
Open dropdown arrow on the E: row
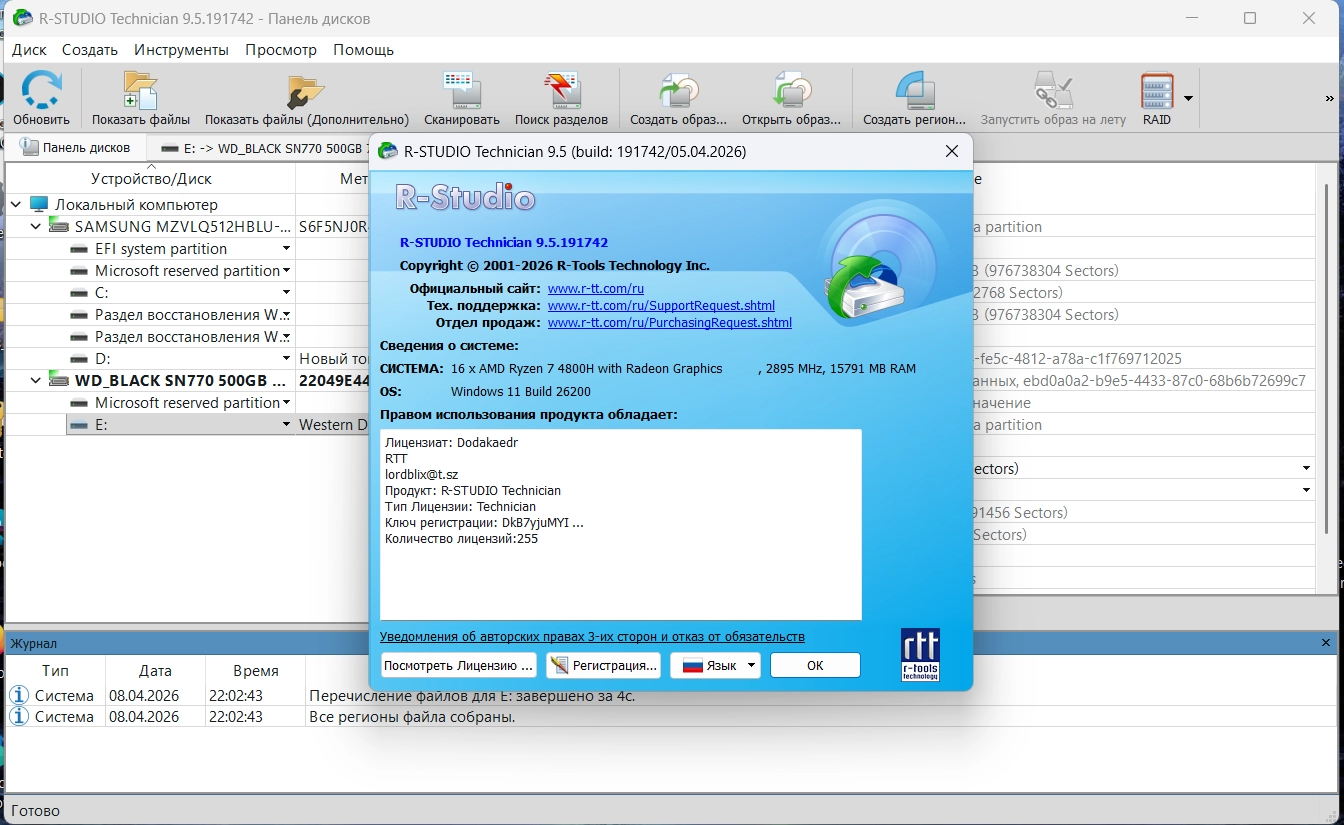click(x=286, y=424)
